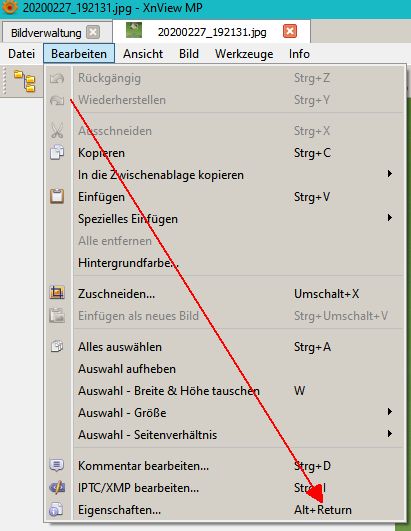The width and height of the screenshot is (411, 531).
Task: Click the Kommentar bearbeiten speech bubble icon
Action: point(57,466)
